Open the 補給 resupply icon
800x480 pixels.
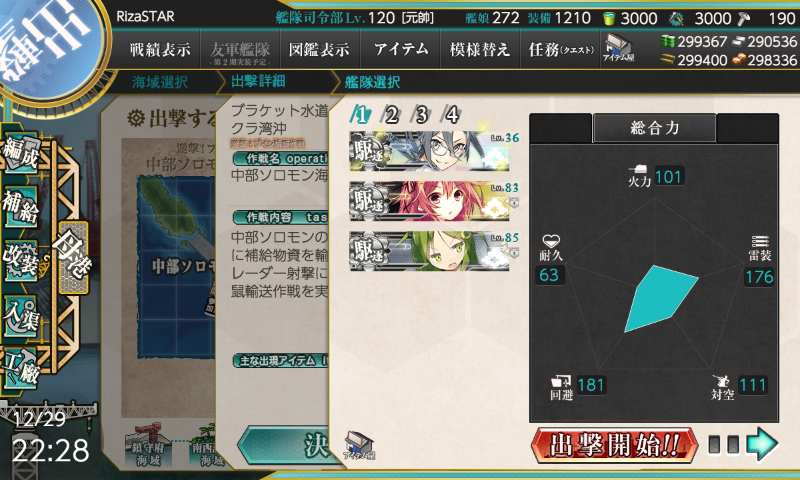[x=20, y=207]
